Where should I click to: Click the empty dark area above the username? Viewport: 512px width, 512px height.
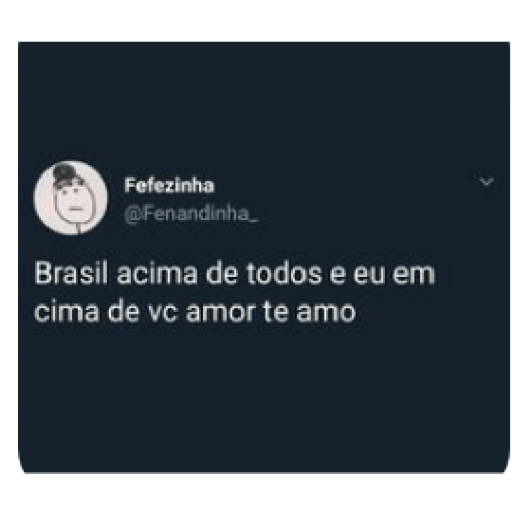263,100
